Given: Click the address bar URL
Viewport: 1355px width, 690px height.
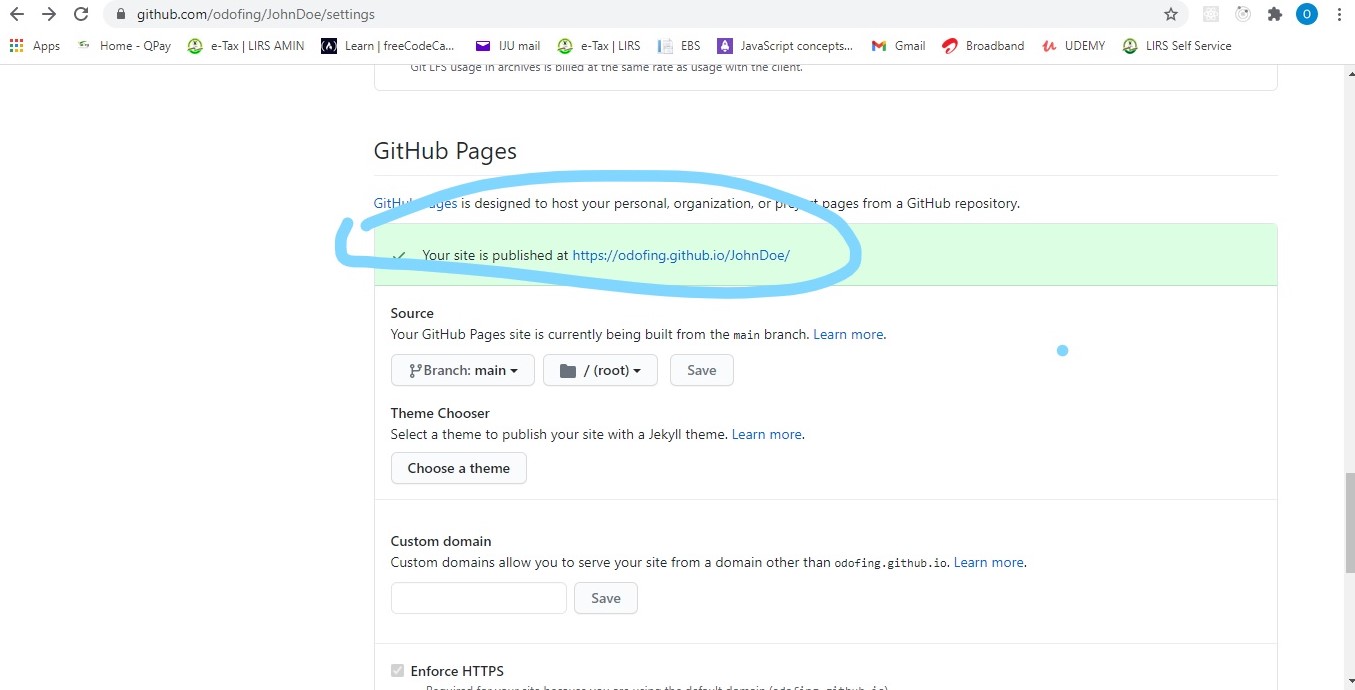Looking at the screenshot, I should pos(256,15).
